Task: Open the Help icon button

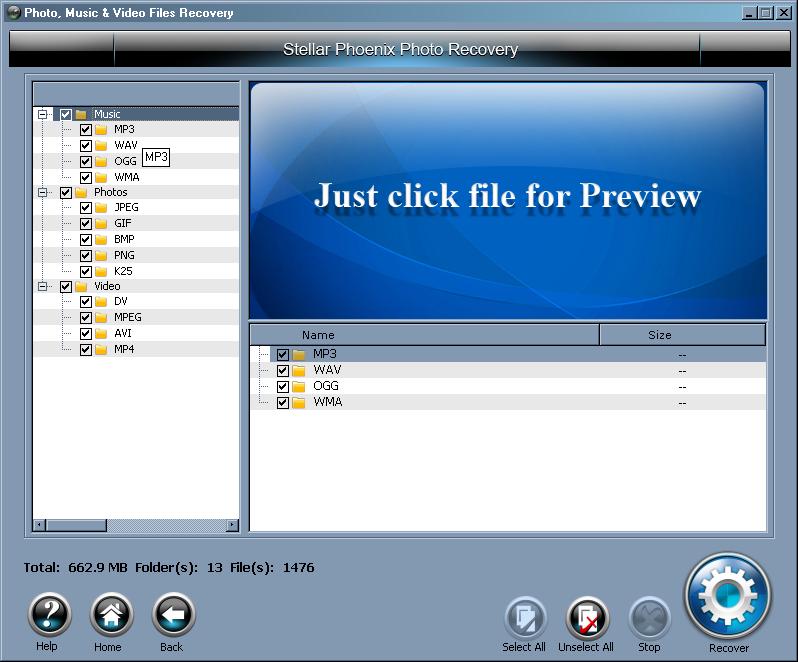Action: [x=49, y=615]
